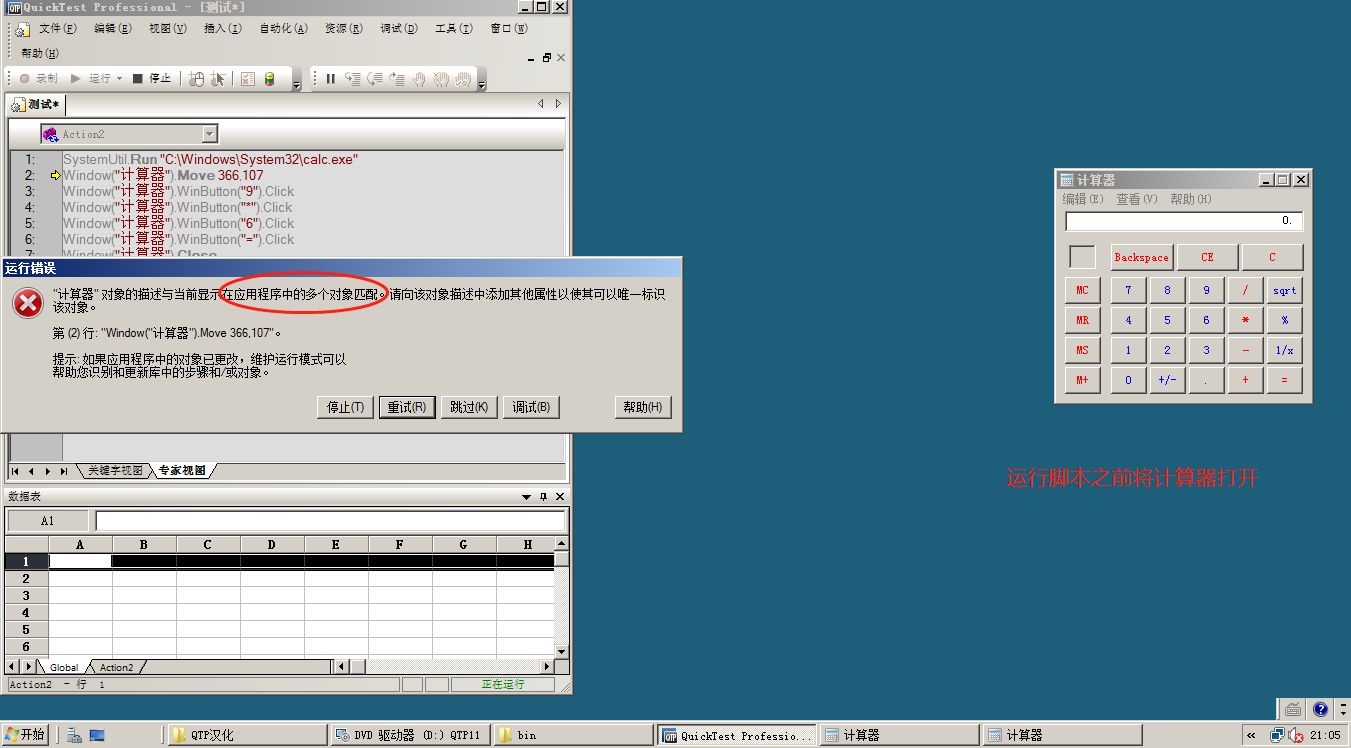Click the blue help question mark icon
The image size is (1351, 748).
[1320, 709]
